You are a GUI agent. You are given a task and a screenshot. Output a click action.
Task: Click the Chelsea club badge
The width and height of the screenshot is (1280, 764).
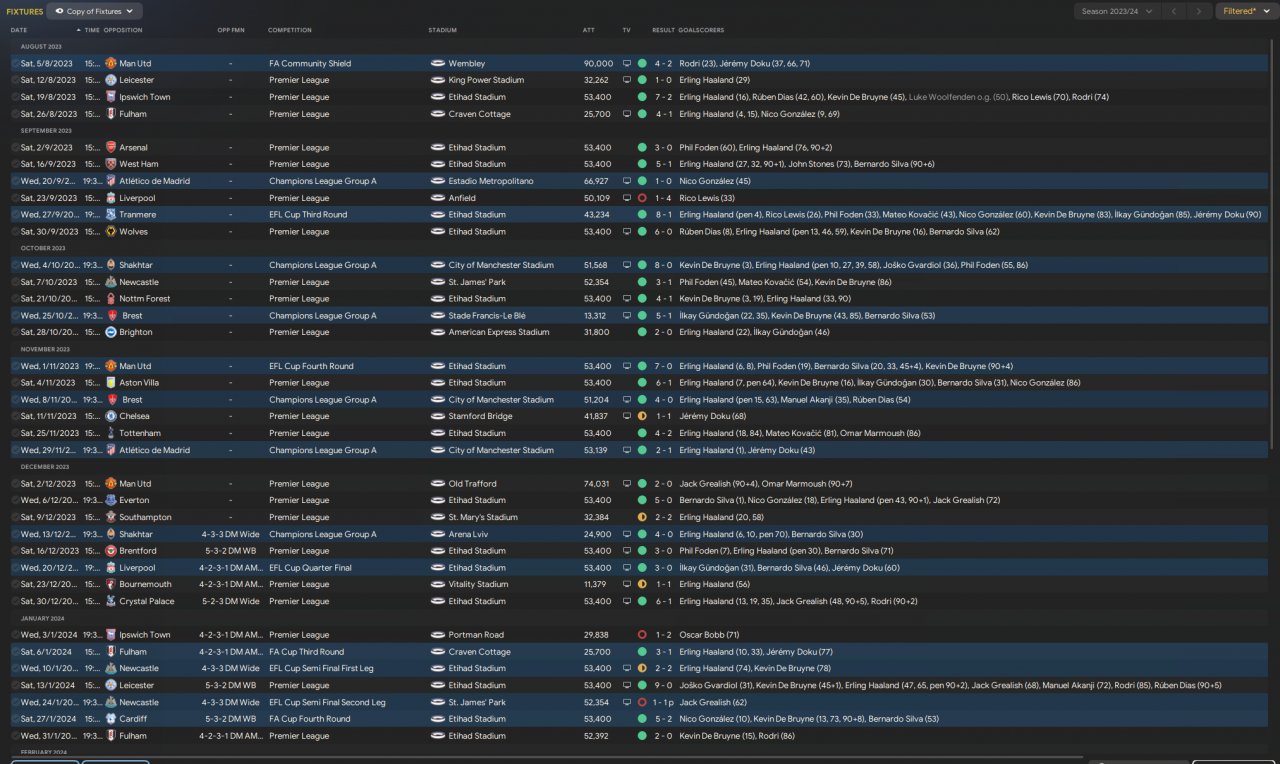(111, 416)
